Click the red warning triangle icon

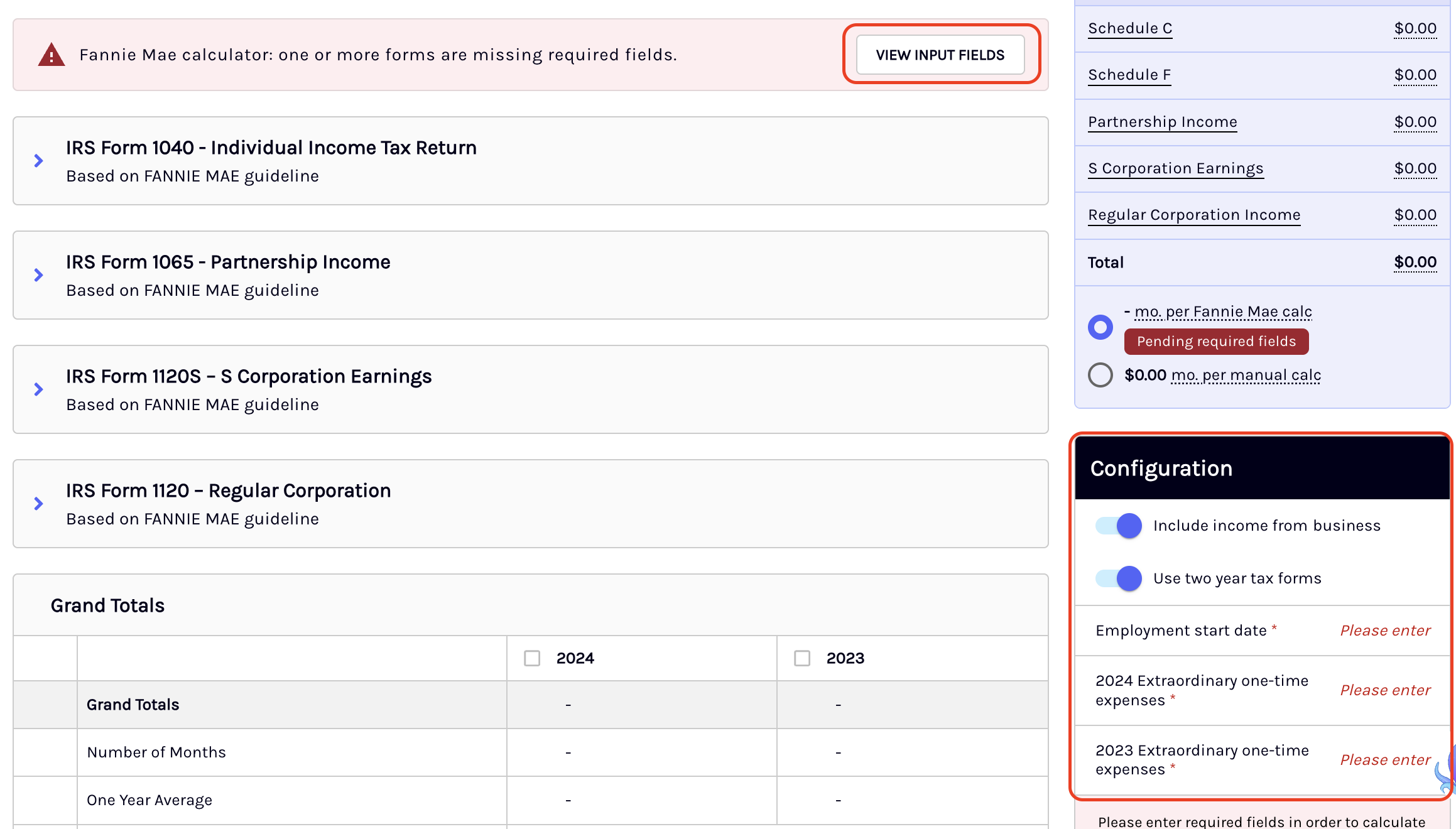[x=51, y=55]
